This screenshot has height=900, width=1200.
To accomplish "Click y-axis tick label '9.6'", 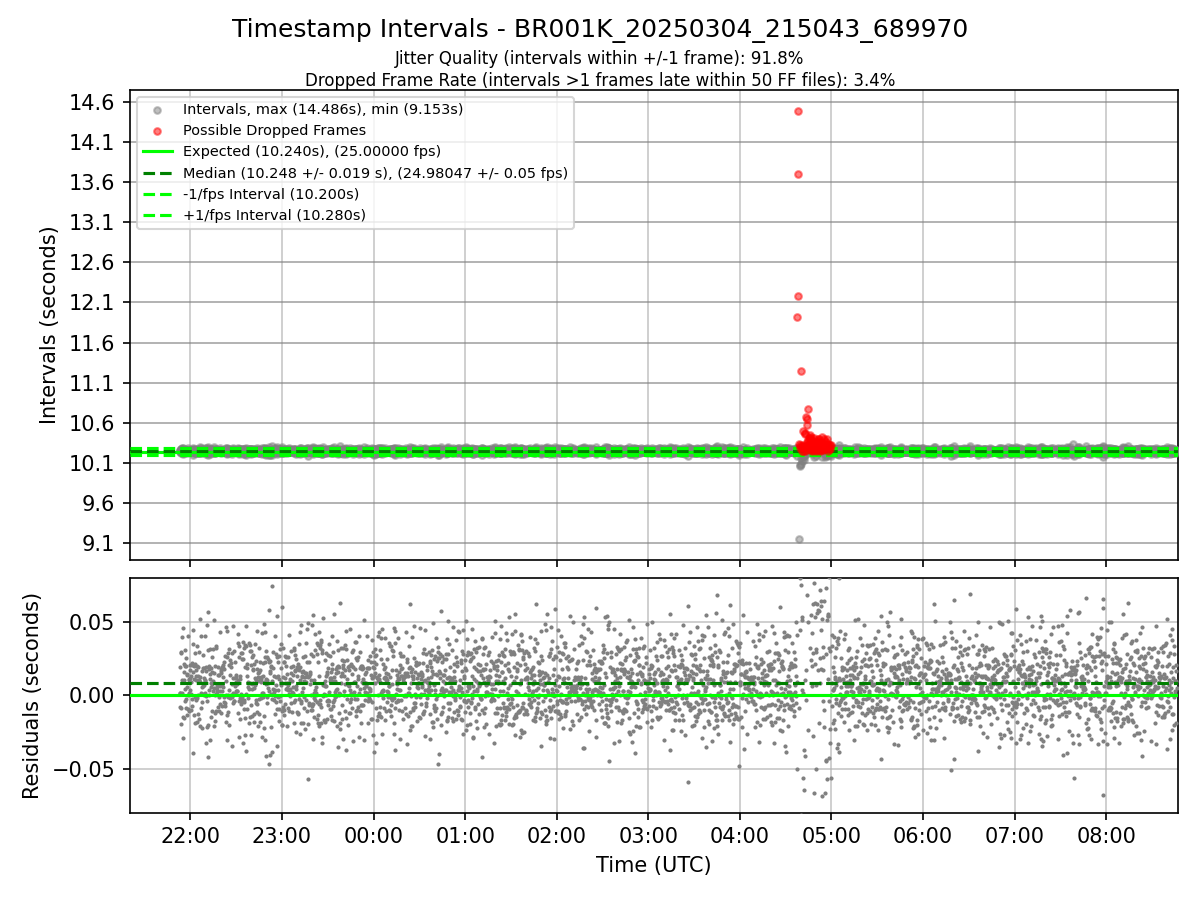I will point(99,503).
